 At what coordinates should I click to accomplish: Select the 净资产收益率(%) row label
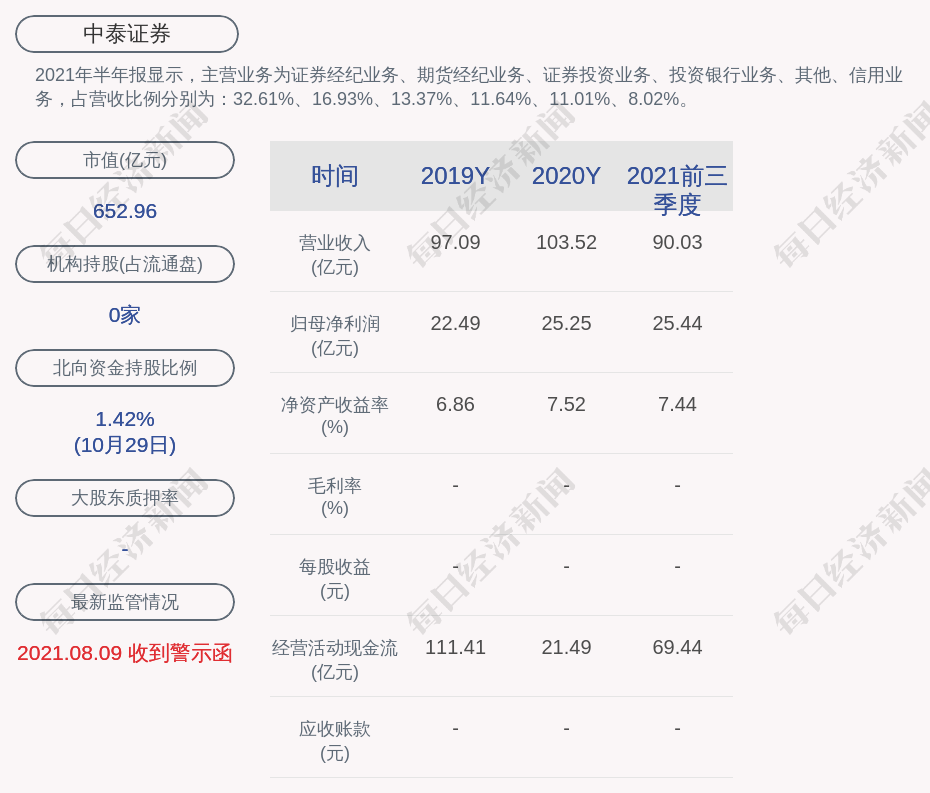(x=335, y=416)
